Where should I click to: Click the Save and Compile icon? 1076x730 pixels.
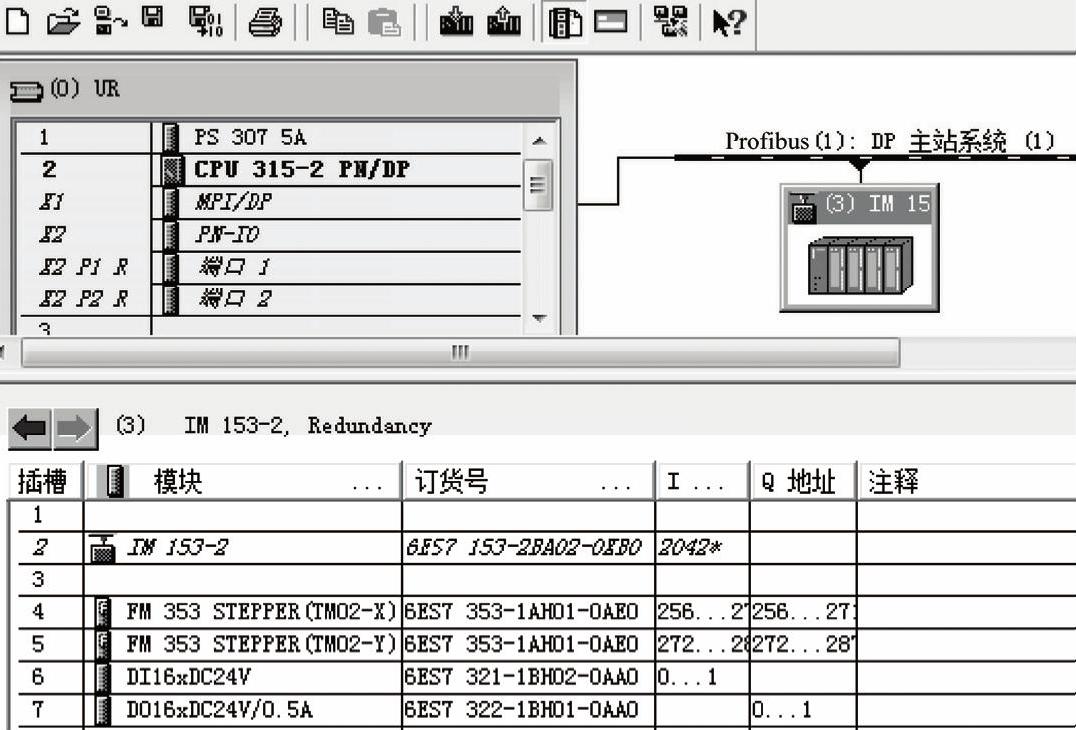(x=206, y=21)
